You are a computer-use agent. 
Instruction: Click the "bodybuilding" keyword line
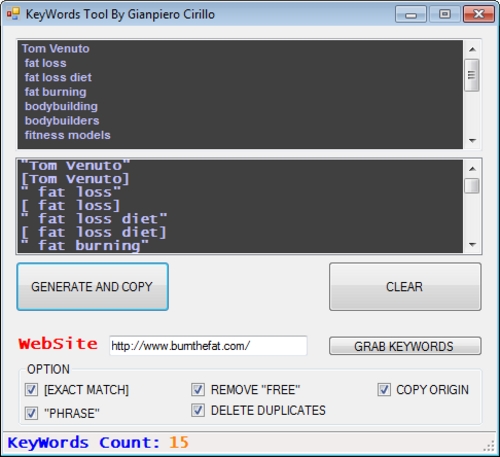click(x=61, y=106)
